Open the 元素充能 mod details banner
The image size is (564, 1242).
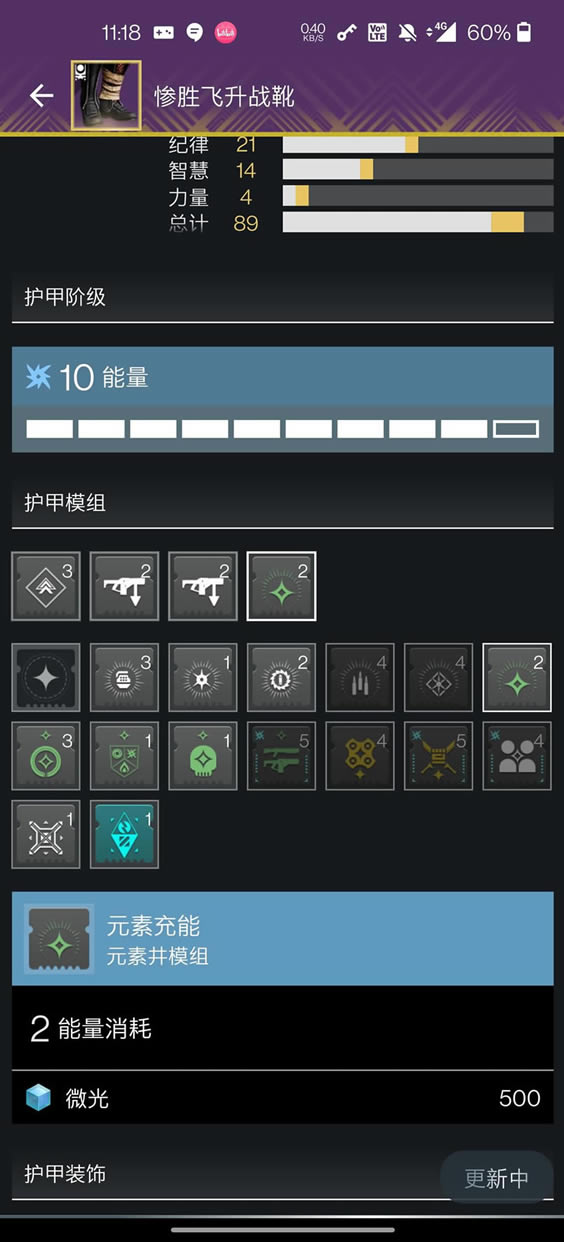(x=282, y=939)
